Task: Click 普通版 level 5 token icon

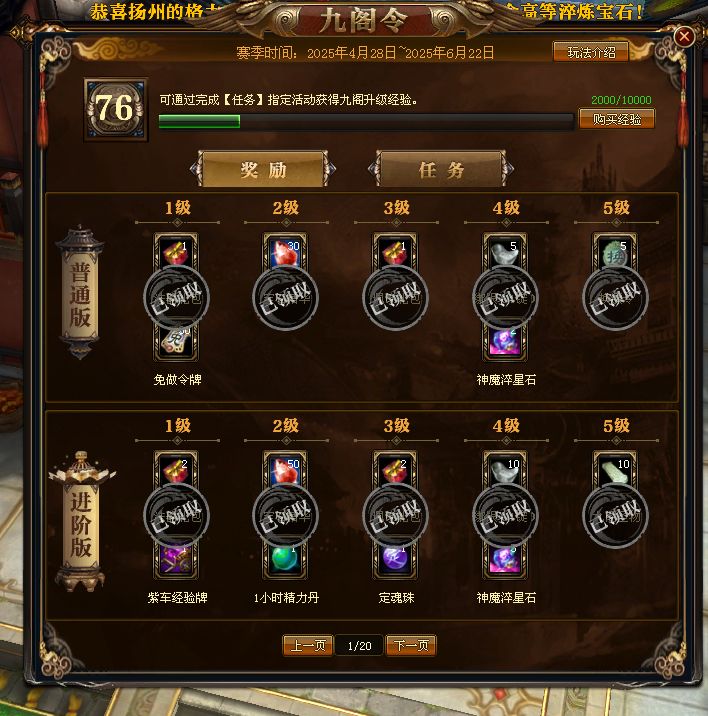Action: (x=615, y=251)
